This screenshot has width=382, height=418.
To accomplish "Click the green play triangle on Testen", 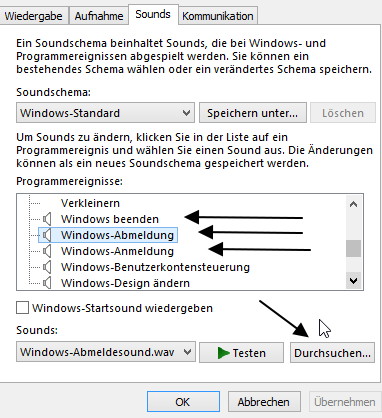I will coord(223,353).
